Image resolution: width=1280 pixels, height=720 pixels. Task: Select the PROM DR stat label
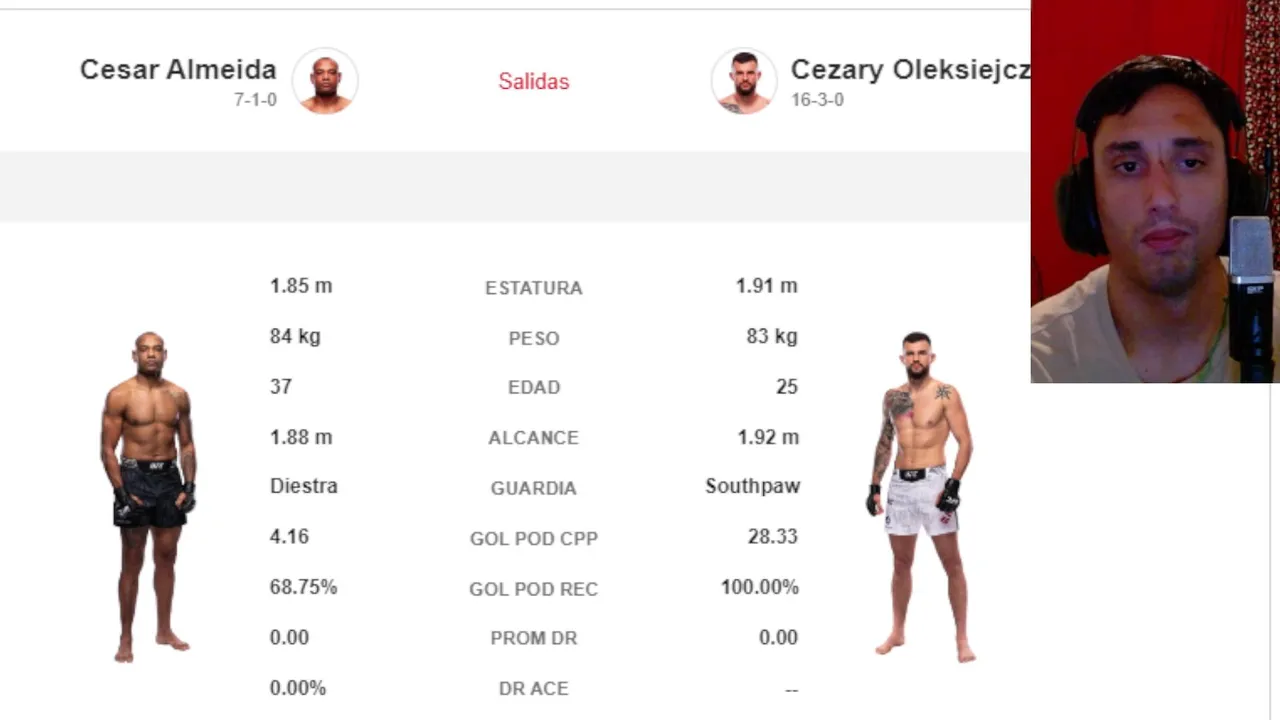tap(534, 638)
